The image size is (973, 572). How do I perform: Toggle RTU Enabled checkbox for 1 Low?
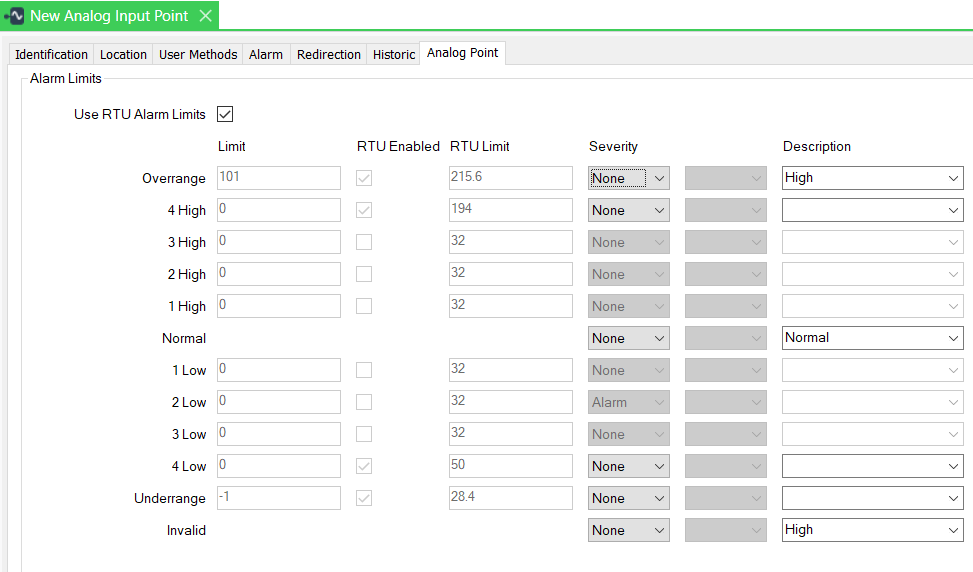click(364, 370)
